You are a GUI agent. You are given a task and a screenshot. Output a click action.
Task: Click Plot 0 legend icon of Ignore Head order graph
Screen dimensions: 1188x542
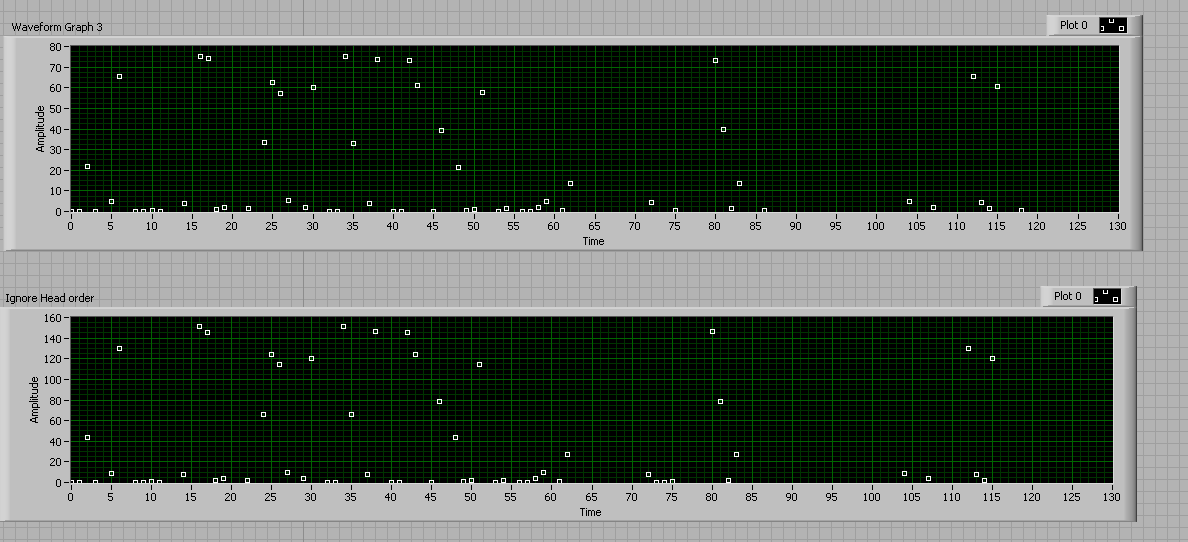tap(1106, 296)
